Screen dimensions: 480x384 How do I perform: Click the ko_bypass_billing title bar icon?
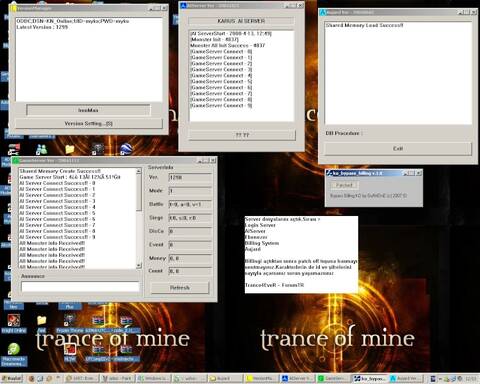(x=329, y=173)
